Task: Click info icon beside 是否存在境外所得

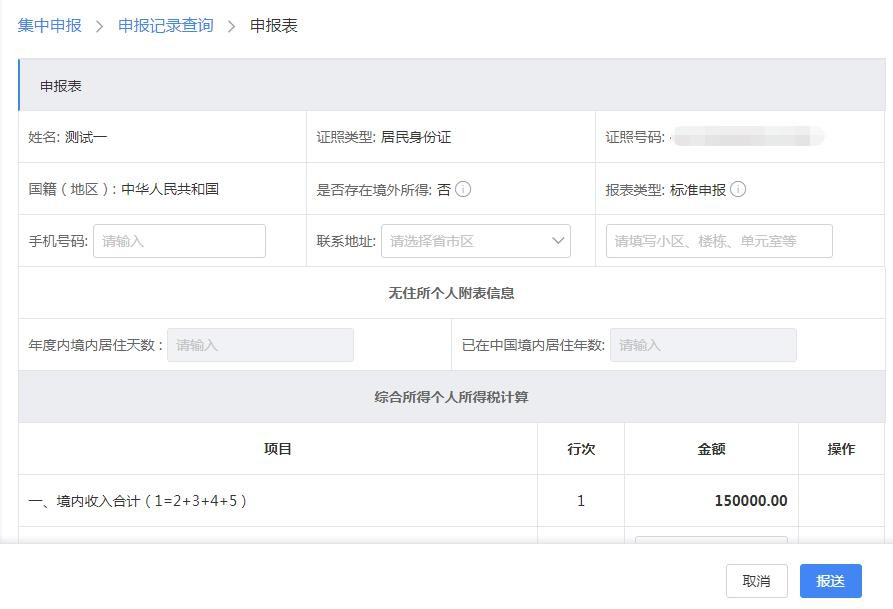Action: click(x=463, y=189)
